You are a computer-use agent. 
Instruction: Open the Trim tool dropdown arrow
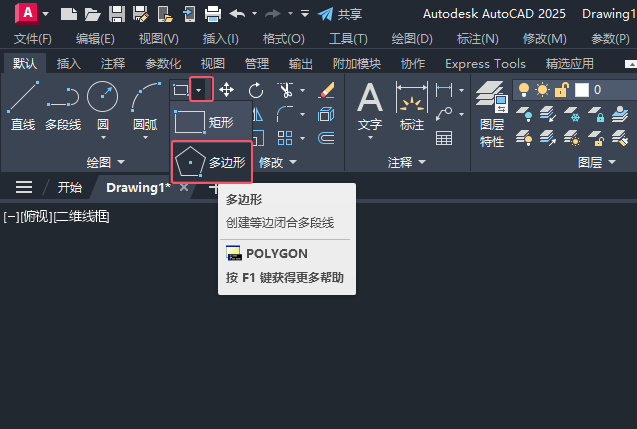(x=302, y=90)
